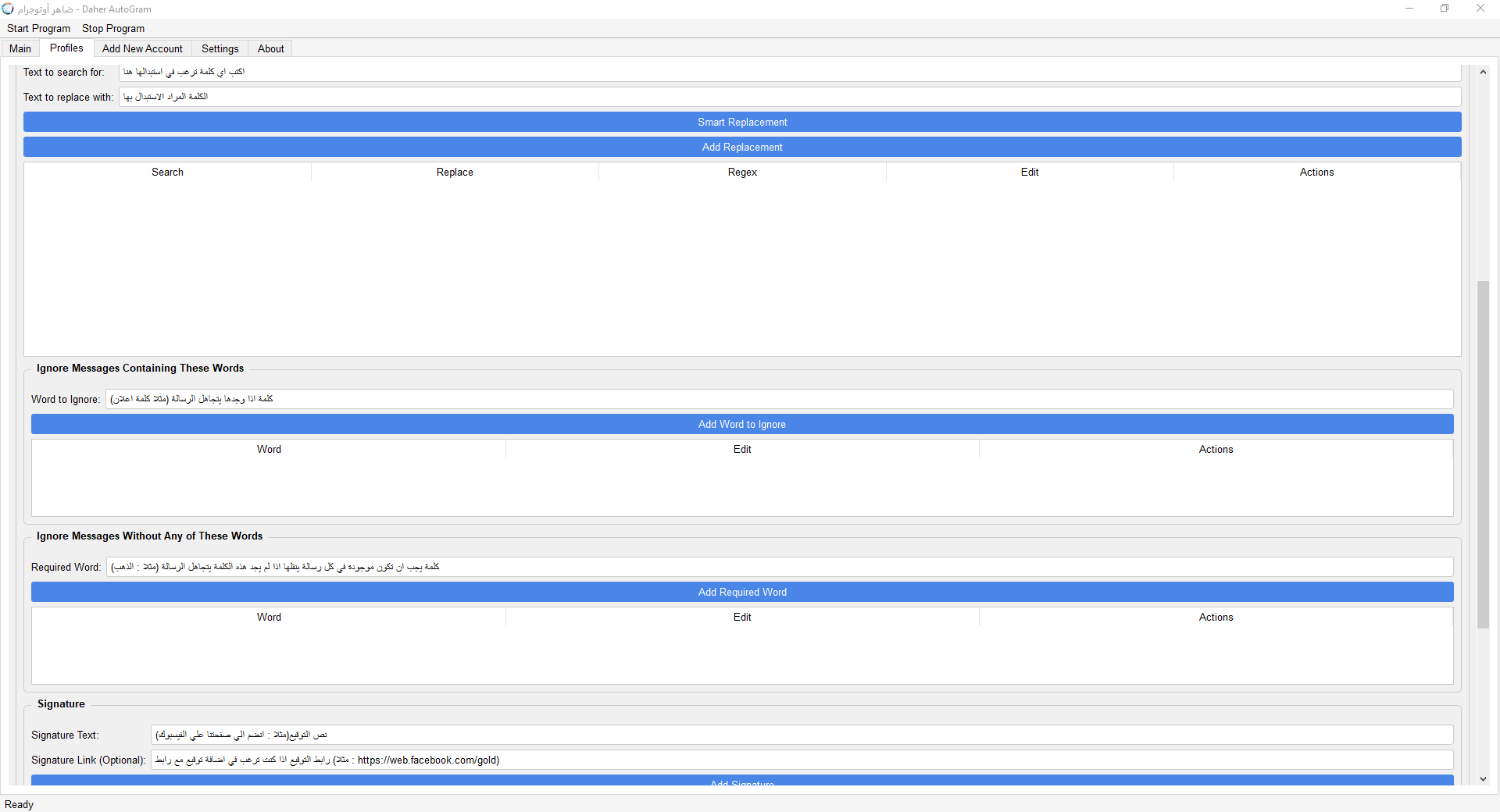Click the Add Word to Ignore button

pyautogui.click(x=741, y=424)
